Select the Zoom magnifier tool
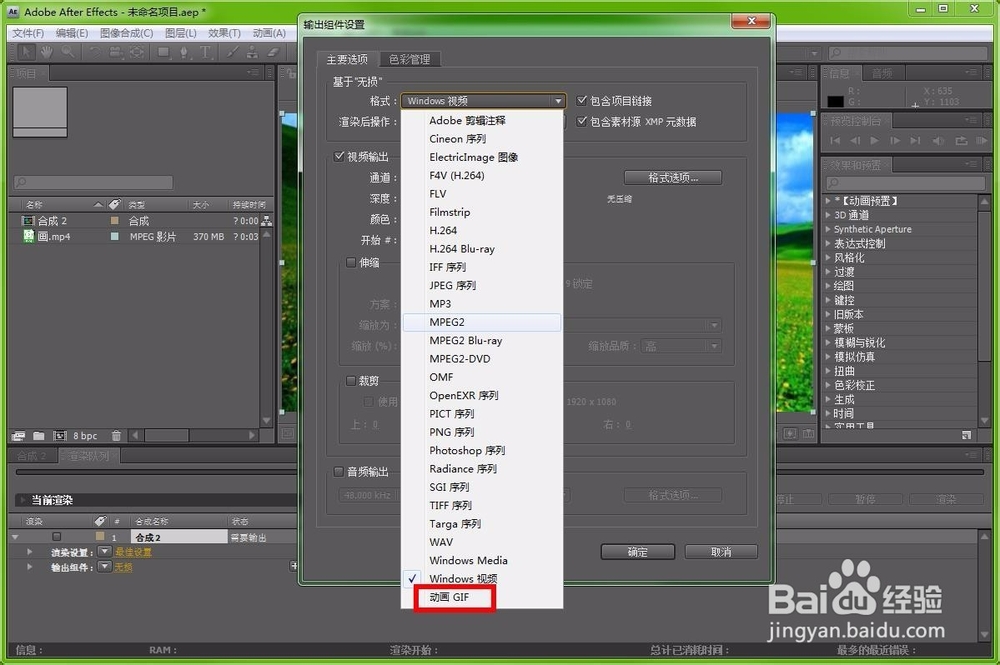The height and width of the screenshot is (665, 1000). click(68, 52)
